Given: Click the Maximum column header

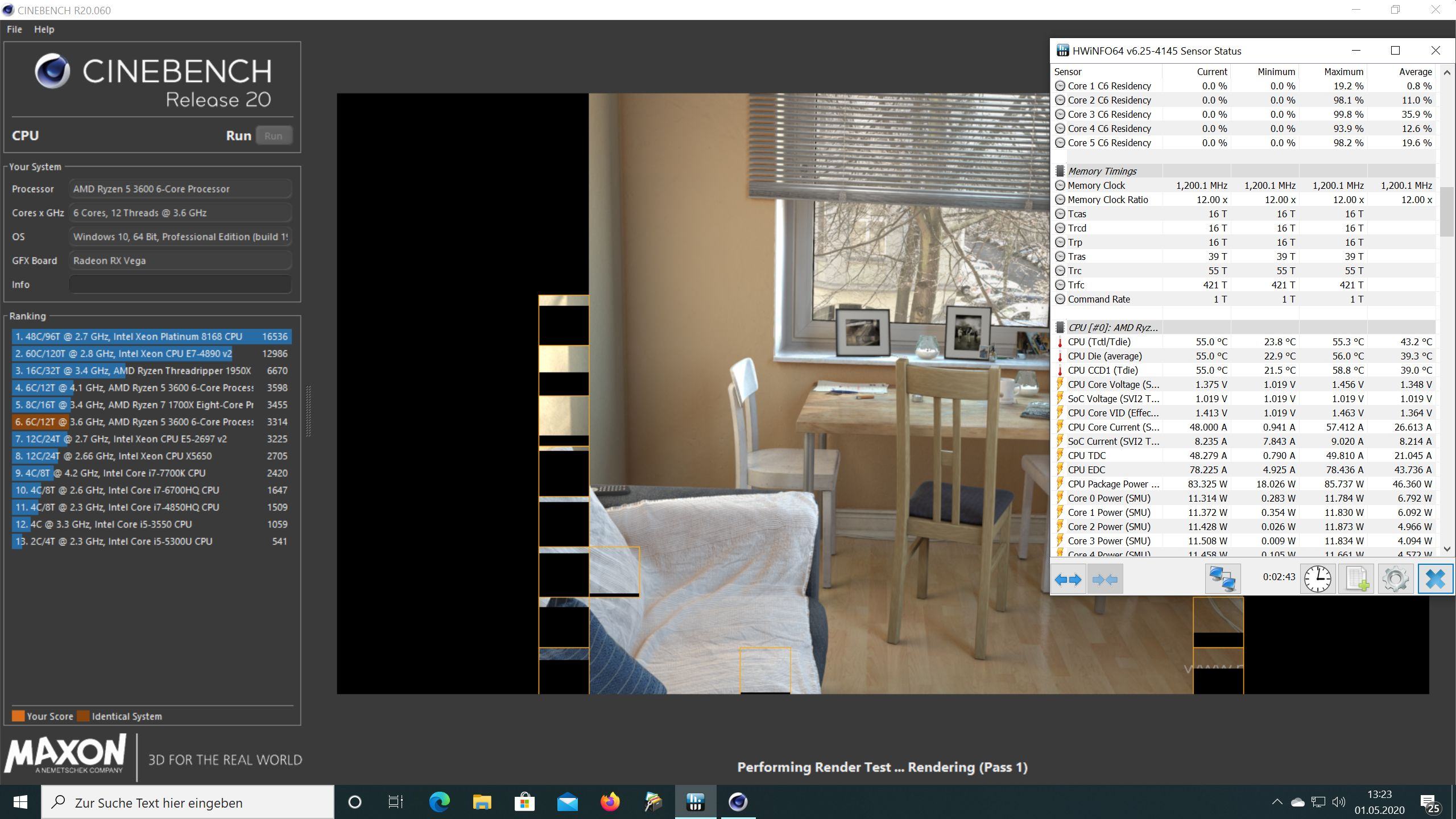Looking at the screenshot, I should [x=1343, y=72].
